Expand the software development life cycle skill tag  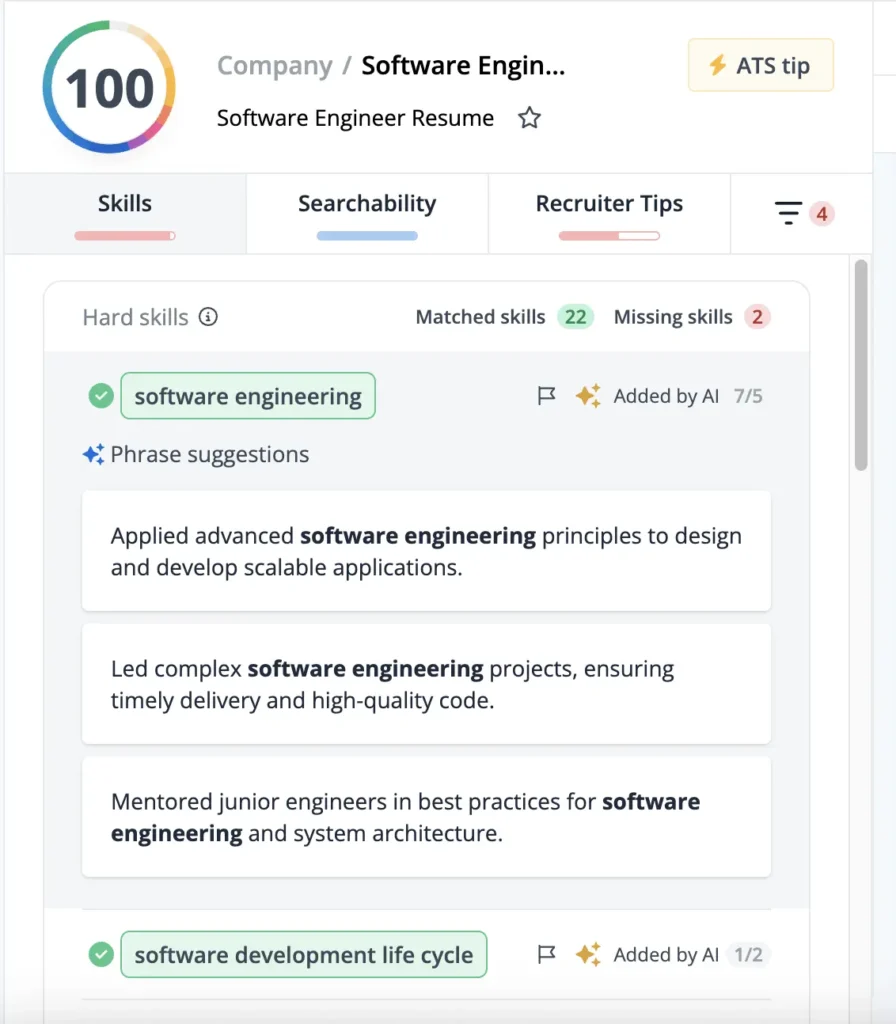[303, 955]
